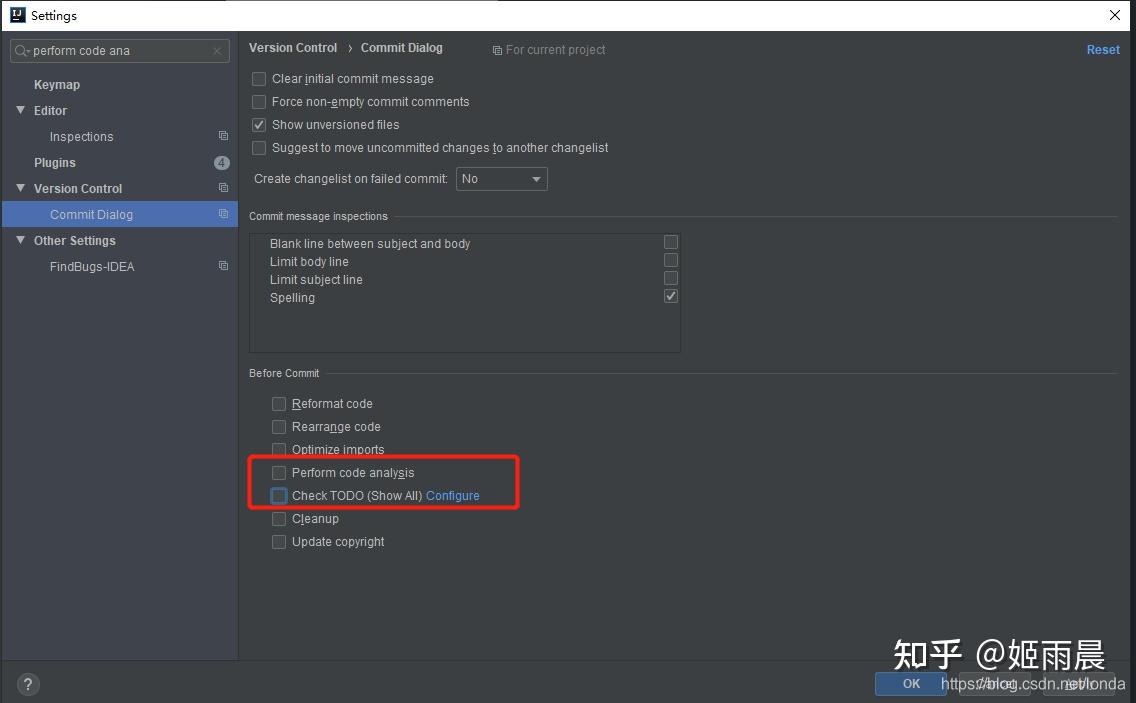
Task: Enable Update copyright before commit
Action: pos(279,542)
